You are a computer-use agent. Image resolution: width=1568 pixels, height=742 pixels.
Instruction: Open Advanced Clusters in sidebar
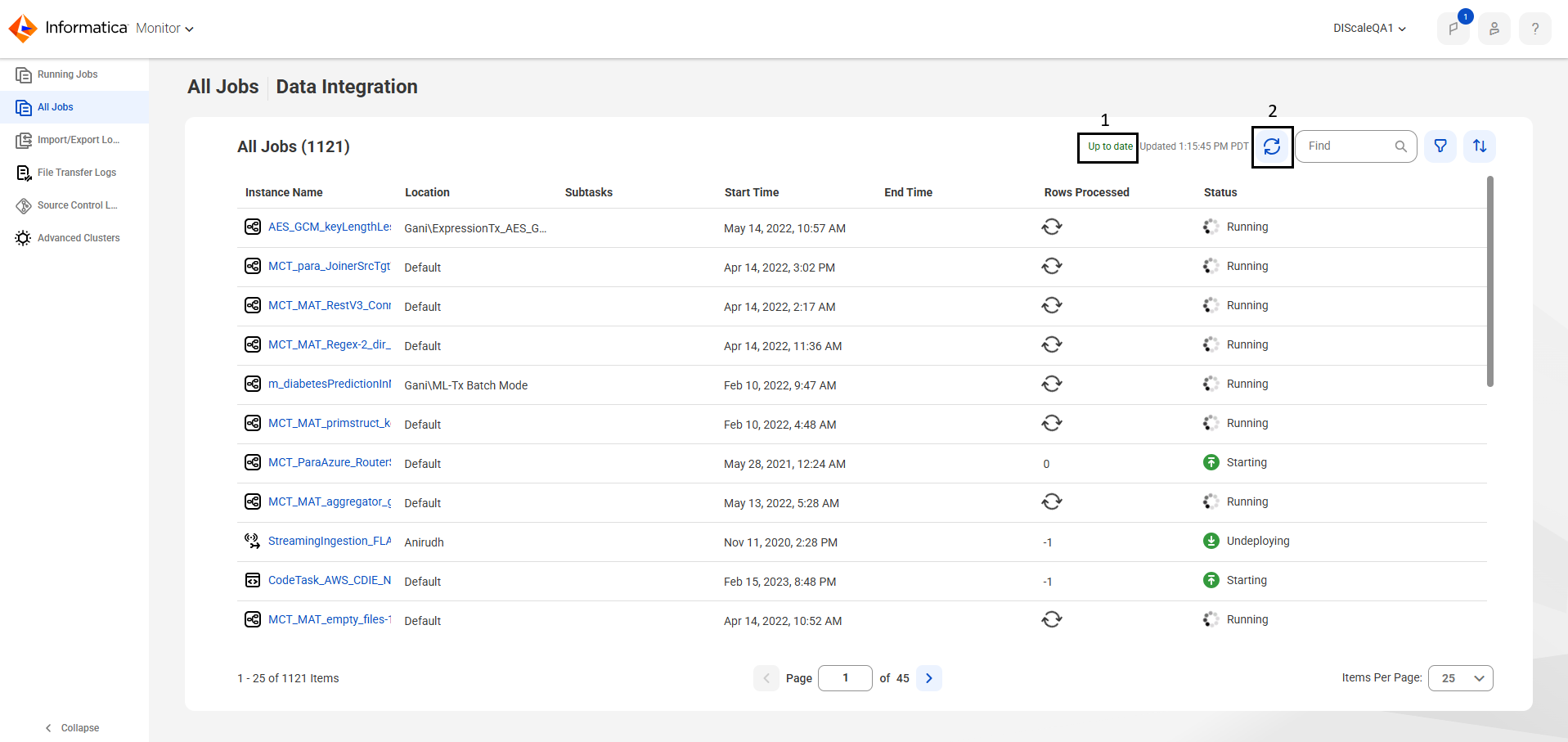(x=74, y=238)
